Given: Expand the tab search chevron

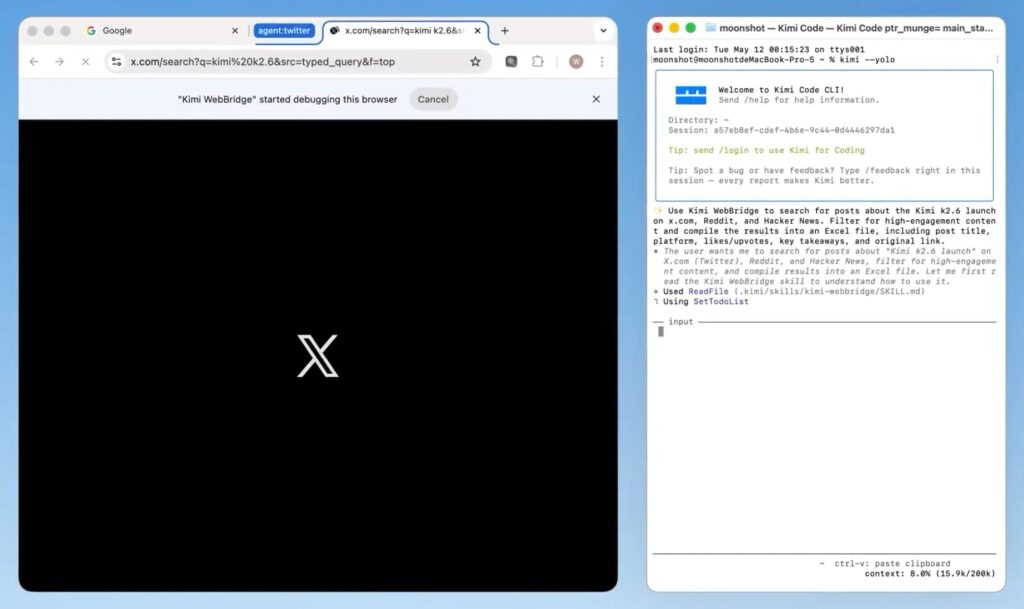Looking at the screenshot, I should [x=603, y=31].
